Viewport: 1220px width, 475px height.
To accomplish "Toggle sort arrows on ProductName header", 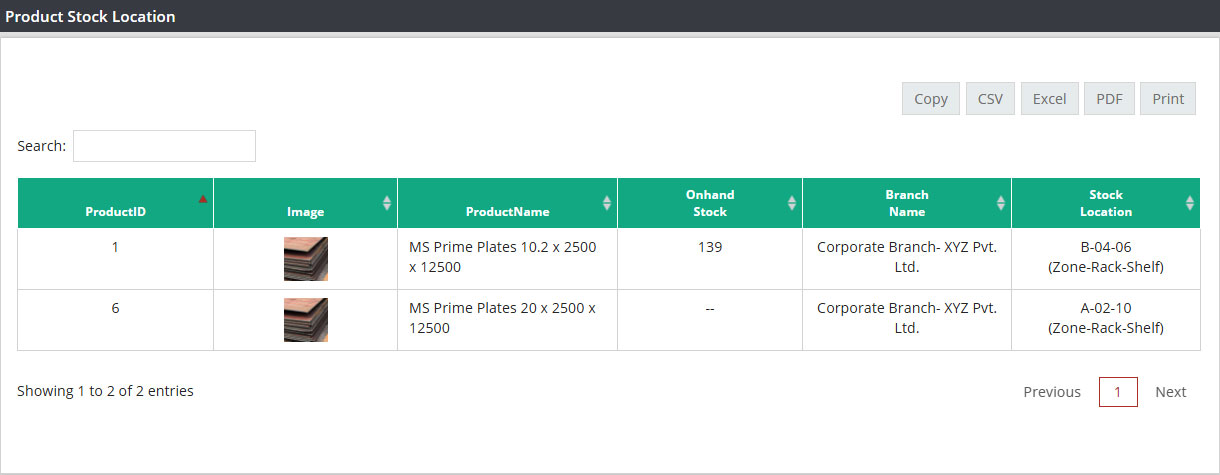I will click(607, 203).
